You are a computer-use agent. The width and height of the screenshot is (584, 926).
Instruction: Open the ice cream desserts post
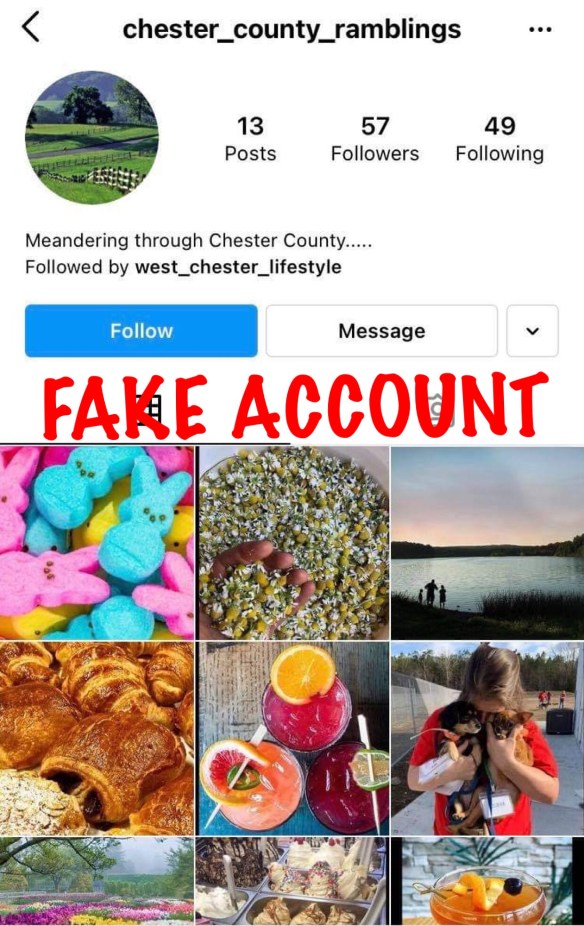pos(293,881)
